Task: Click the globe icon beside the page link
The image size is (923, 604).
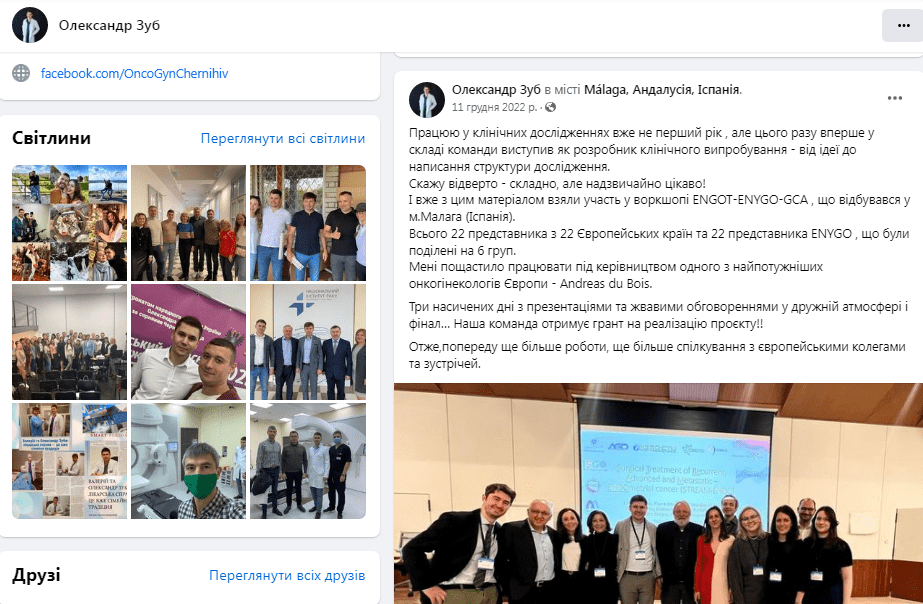Action: pos(21,74)
